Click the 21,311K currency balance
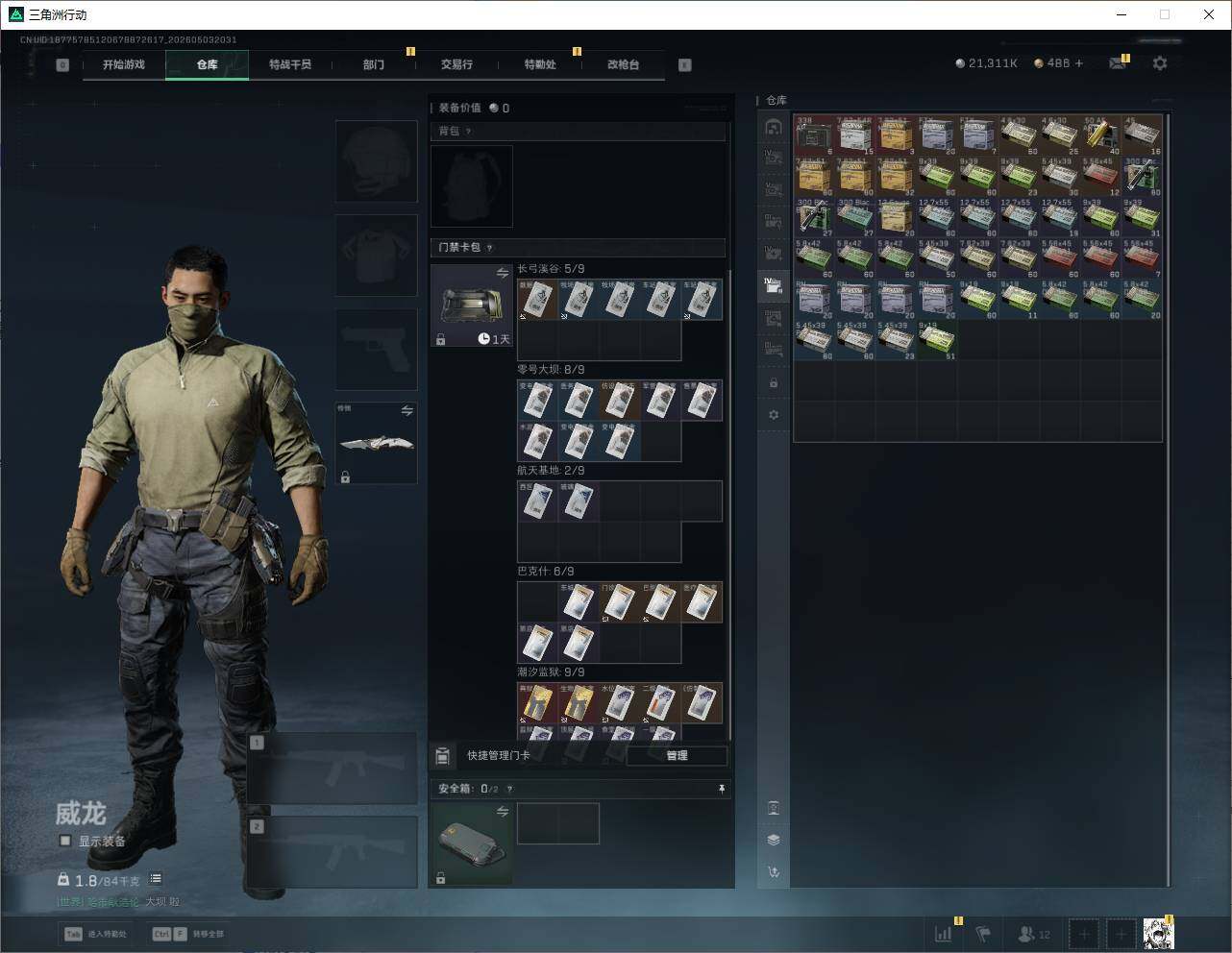 click(986, 63)
